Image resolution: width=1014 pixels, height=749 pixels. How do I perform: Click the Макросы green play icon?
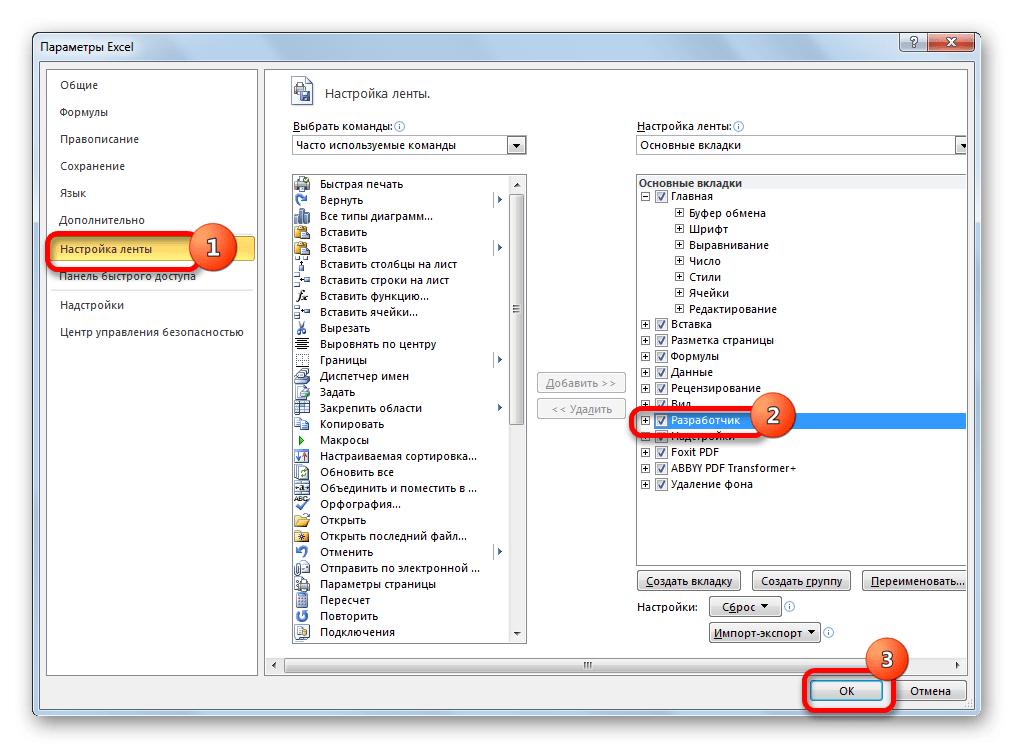(302, 440)
